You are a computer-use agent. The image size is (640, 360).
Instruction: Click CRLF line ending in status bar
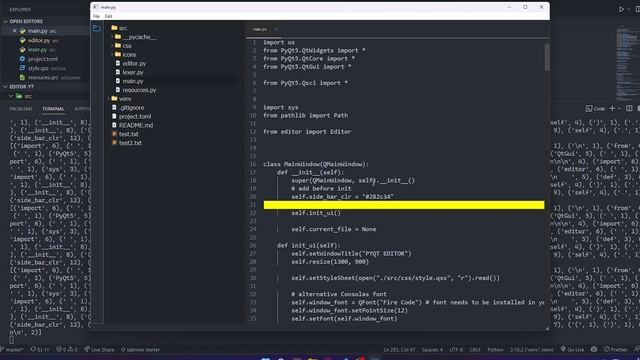(x=475, y=350)
